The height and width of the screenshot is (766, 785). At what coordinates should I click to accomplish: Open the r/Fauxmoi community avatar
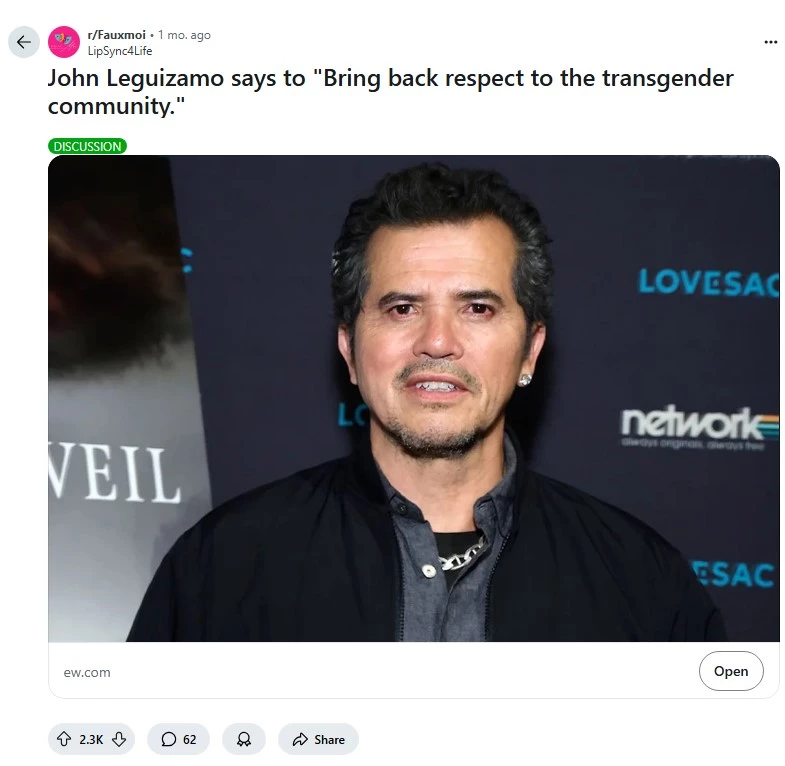coord(64,42)
